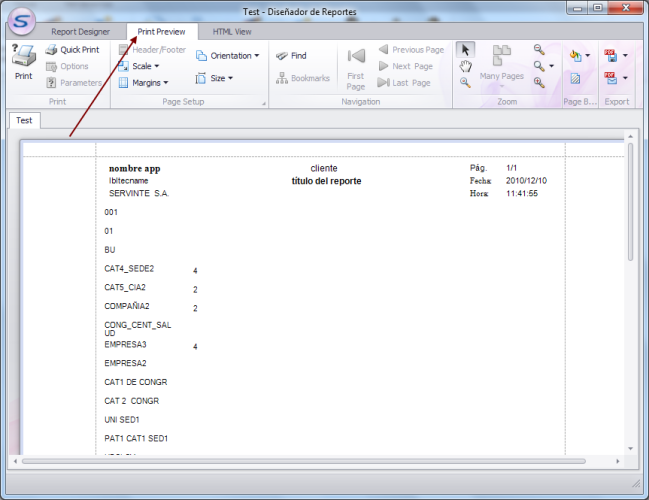Select the hand pan tool
This screenshot has height=500, width=649.
pyautogui.click(x=466, y=66)
